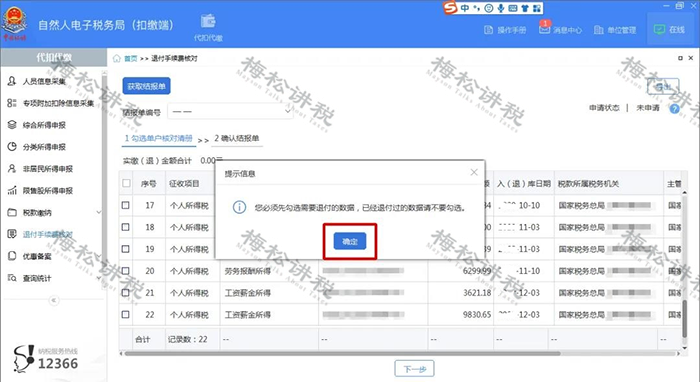Select 分类所得申报 sidebar entry
Image resolution: width=700 pixels, height=382 pixels.
(44, 147)
